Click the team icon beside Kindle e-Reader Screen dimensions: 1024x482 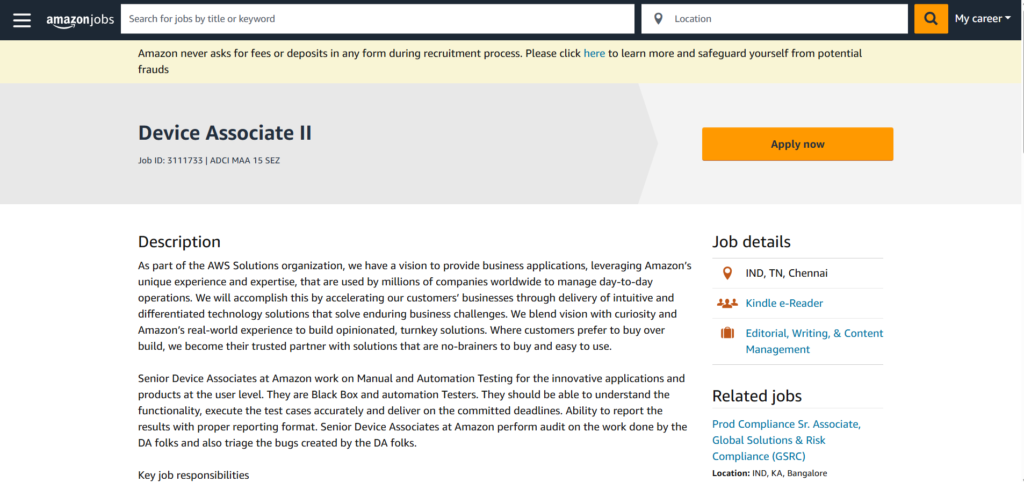point(727,303)
